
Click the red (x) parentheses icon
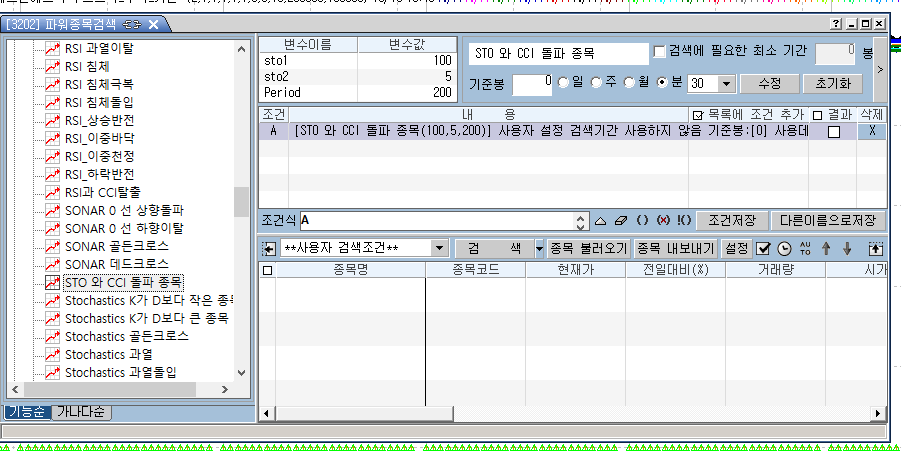click(x=663, y=220)
